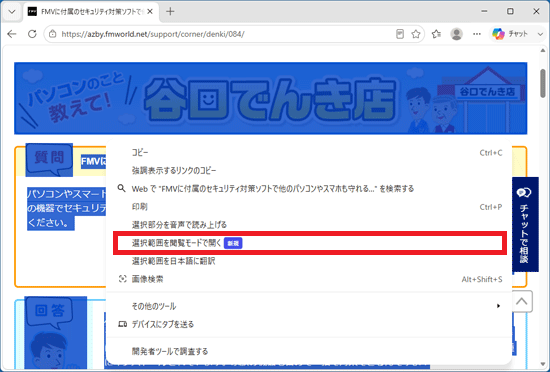Select 画像検索 in the context menu

coord(310,279)
